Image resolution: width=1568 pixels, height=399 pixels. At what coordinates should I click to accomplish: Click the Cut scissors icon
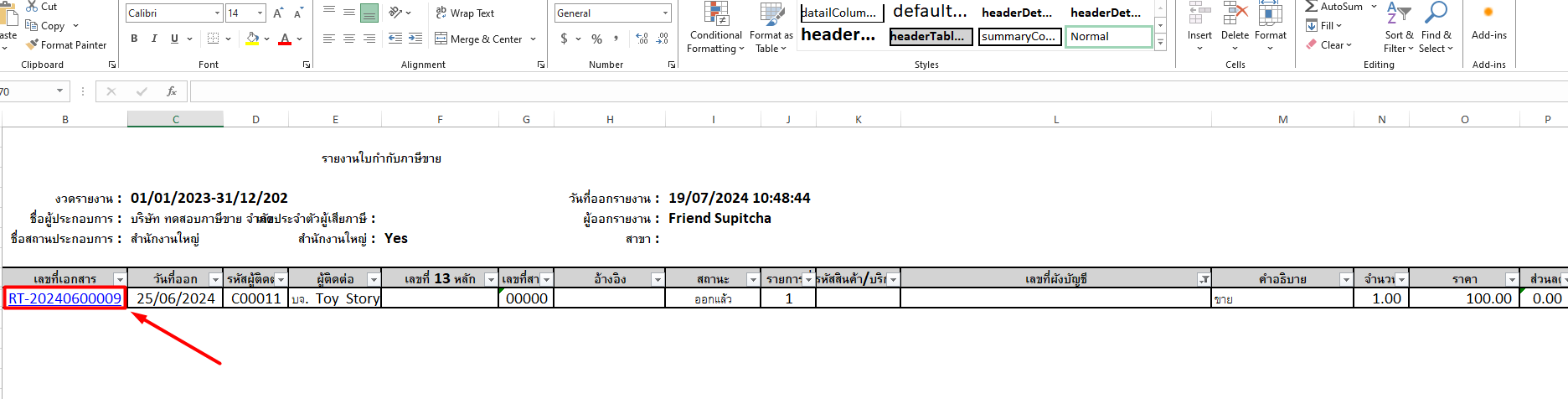coord(32,7)
